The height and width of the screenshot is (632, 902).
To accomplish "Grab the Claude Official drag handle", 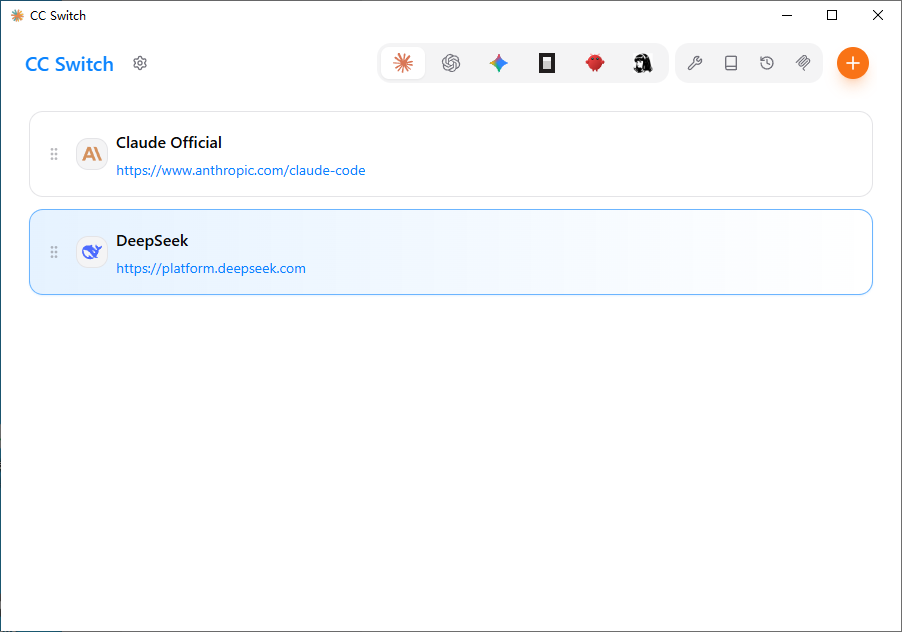I will tap(54, 154).
